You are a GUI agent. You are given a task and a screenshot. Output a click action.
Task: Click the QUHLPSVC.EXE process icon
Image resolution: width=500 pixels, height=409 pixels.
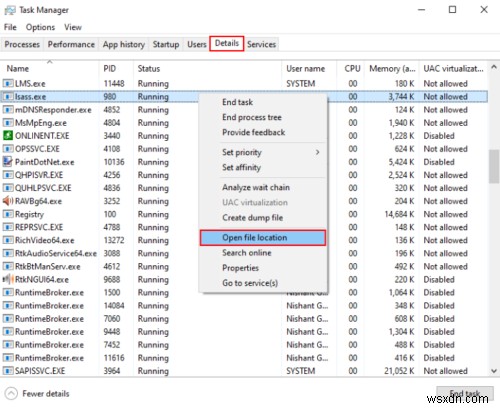point(8,188)
